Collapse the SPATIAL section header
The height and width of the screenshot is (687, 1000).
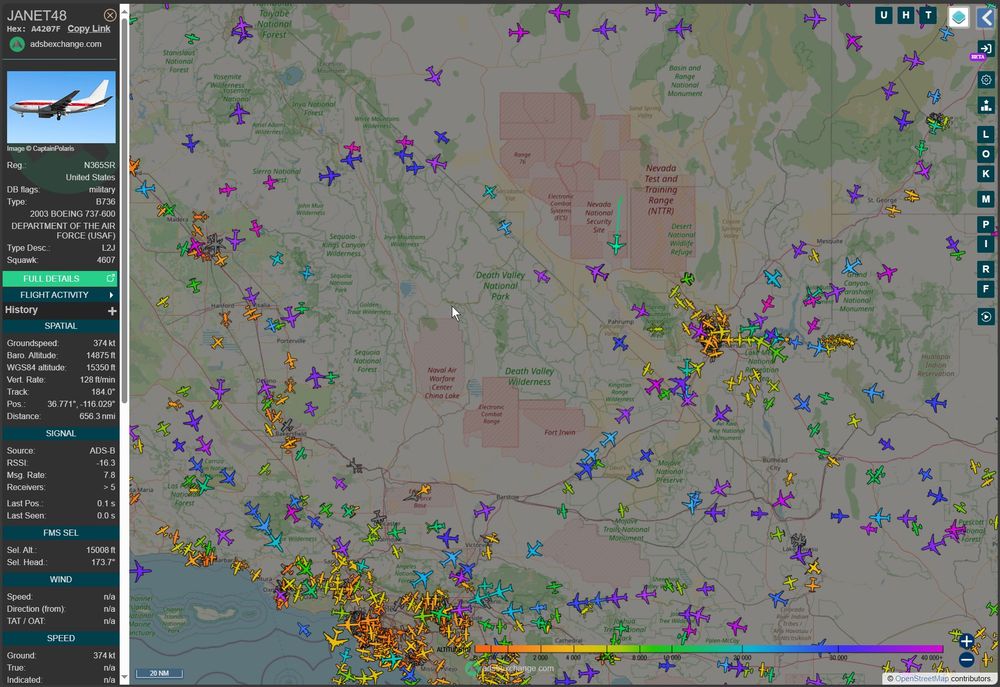[x=61, y=326]
